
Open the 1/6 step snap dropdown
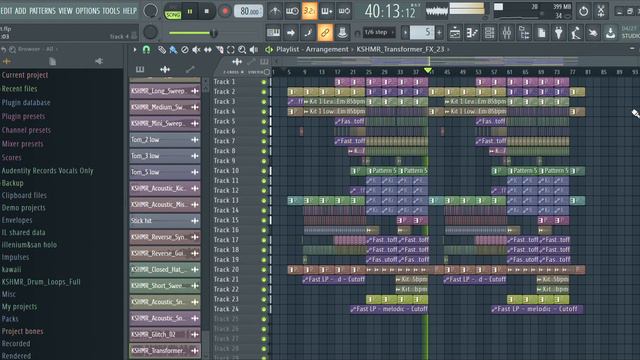click(x=378, y=32)
